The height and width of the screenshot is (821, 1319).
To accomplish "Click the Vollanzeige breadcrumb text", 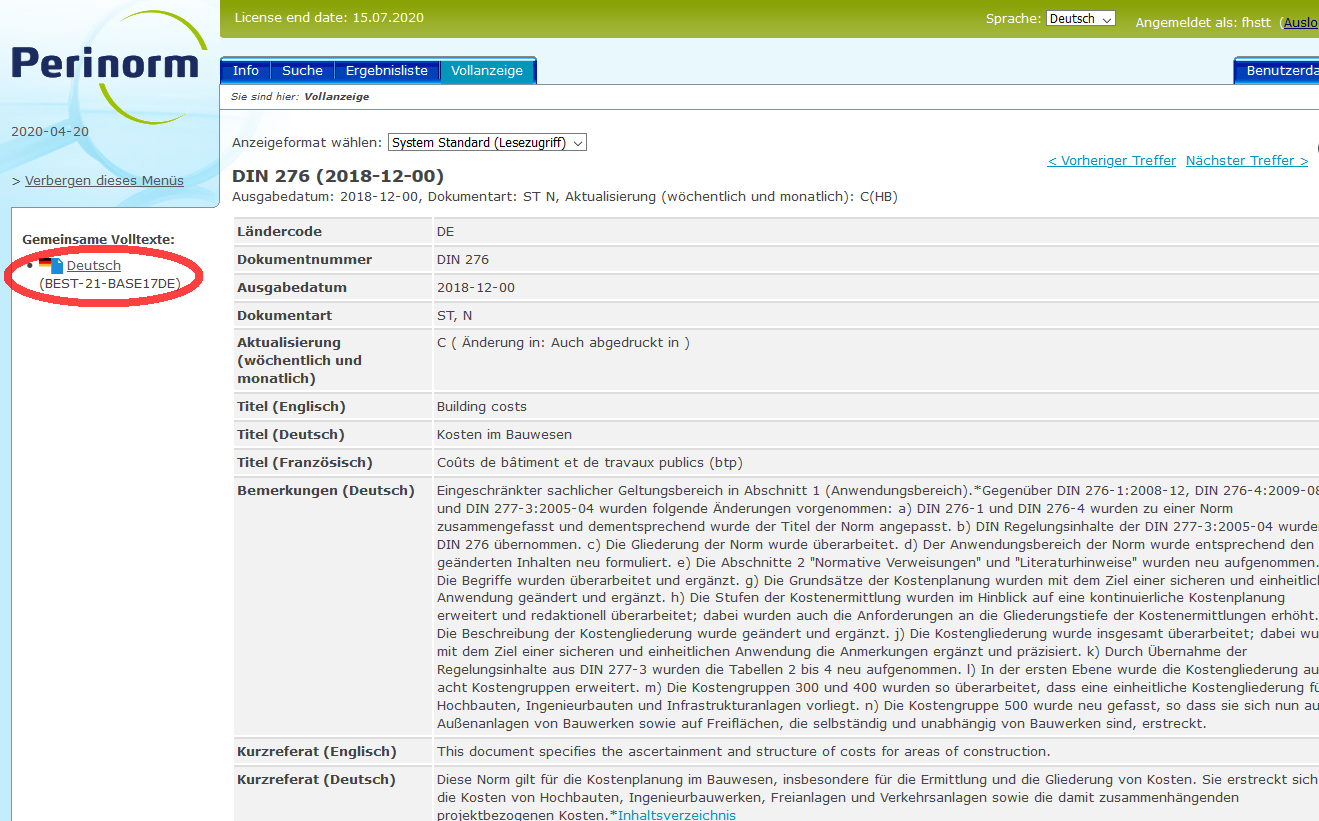I will click(x=336, y=97).
